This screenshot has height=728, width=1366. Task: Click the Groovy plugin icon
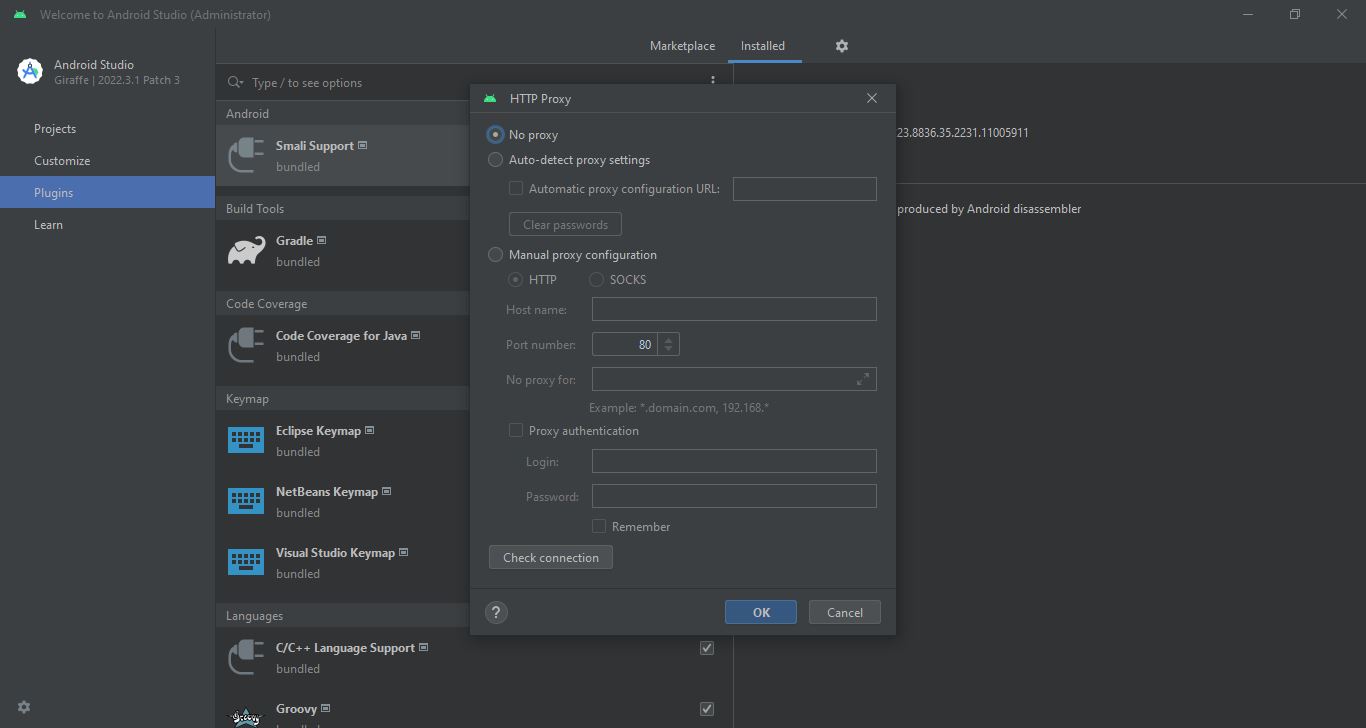[246, 716]
